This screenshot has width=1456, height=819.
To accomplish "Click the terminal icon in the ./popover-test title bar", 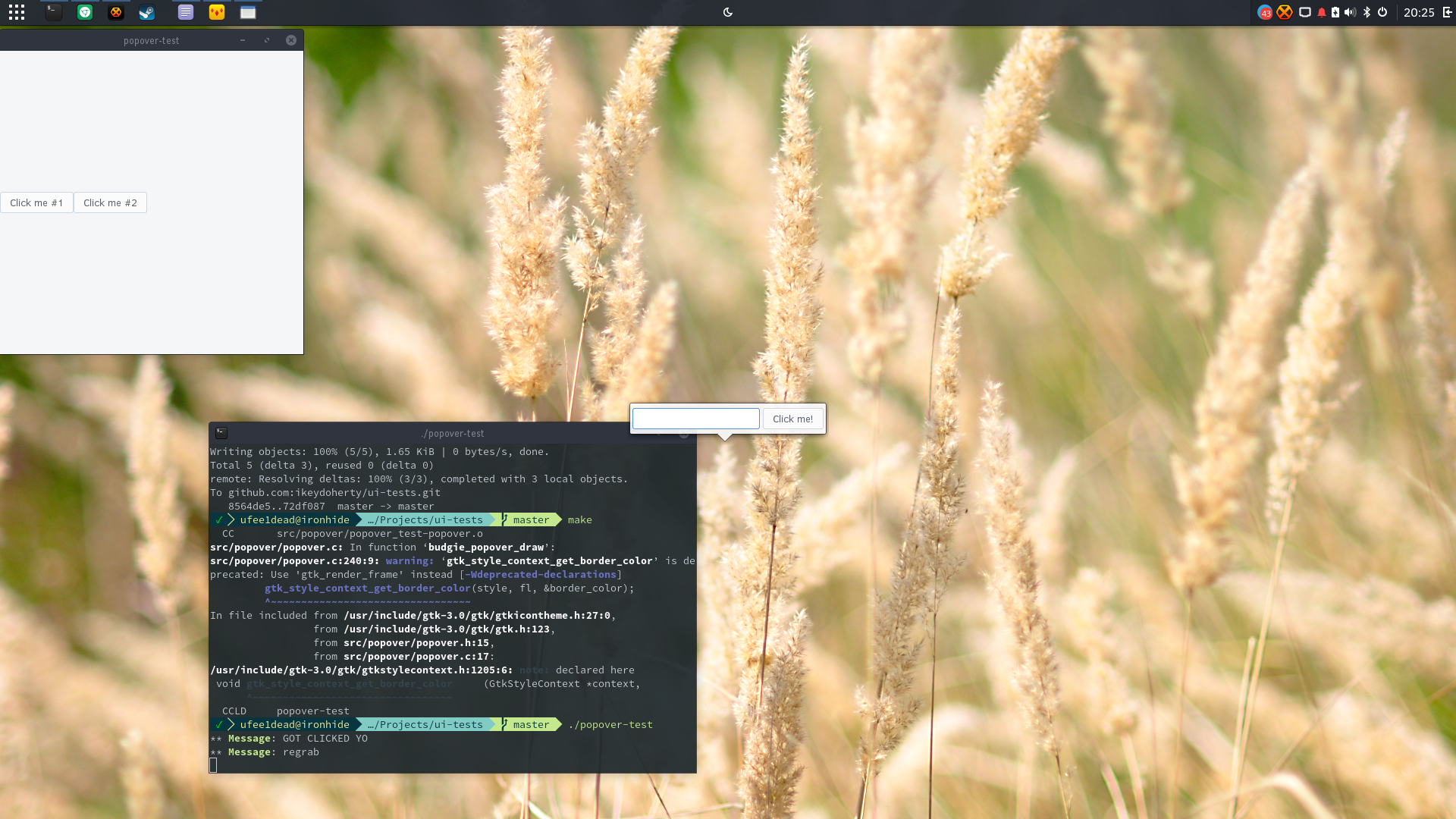I will pyautogui.click(x=221, y=433).
